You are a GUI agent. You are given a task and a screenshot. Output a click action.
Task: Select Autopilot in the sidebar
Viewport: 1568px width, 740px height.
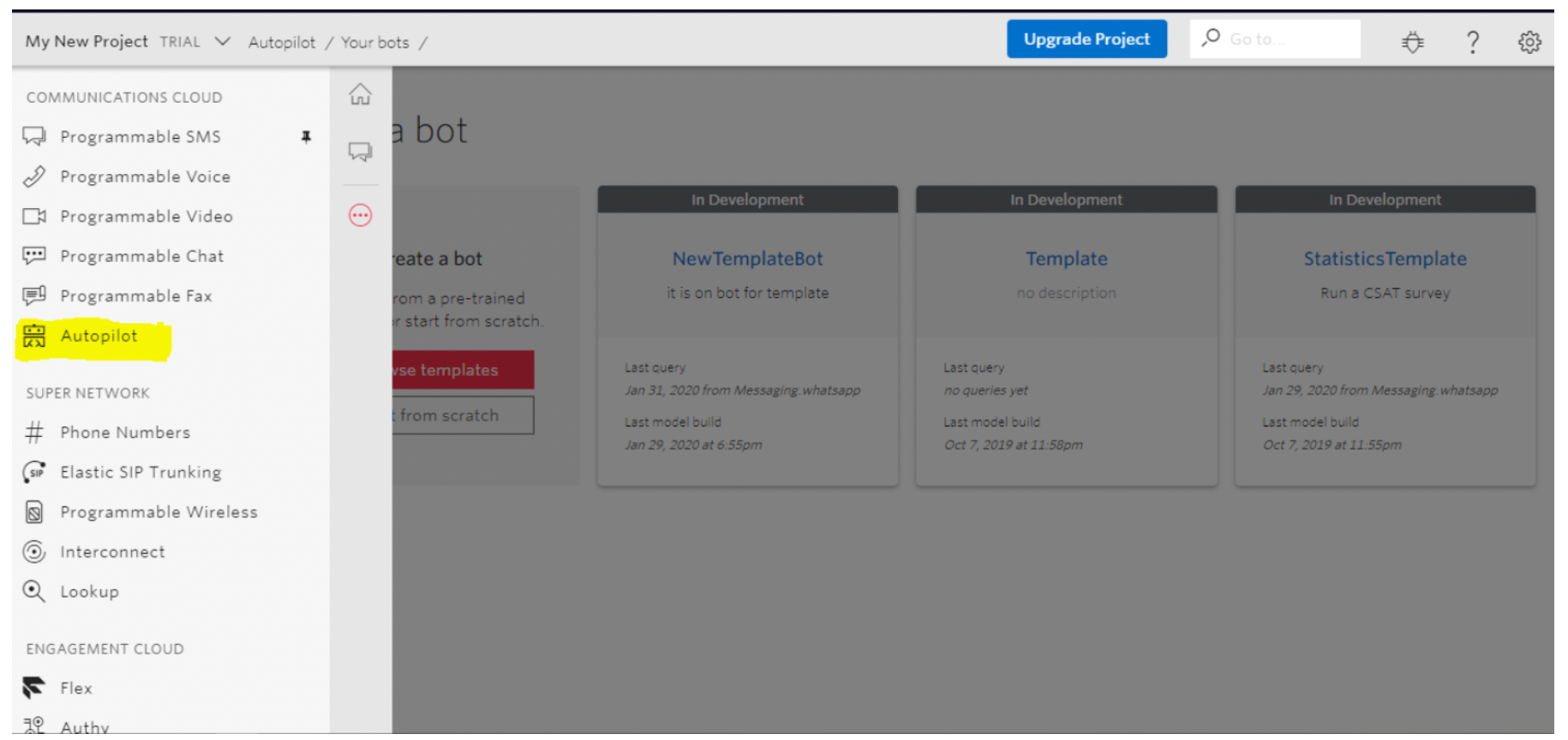pos(99,336)
